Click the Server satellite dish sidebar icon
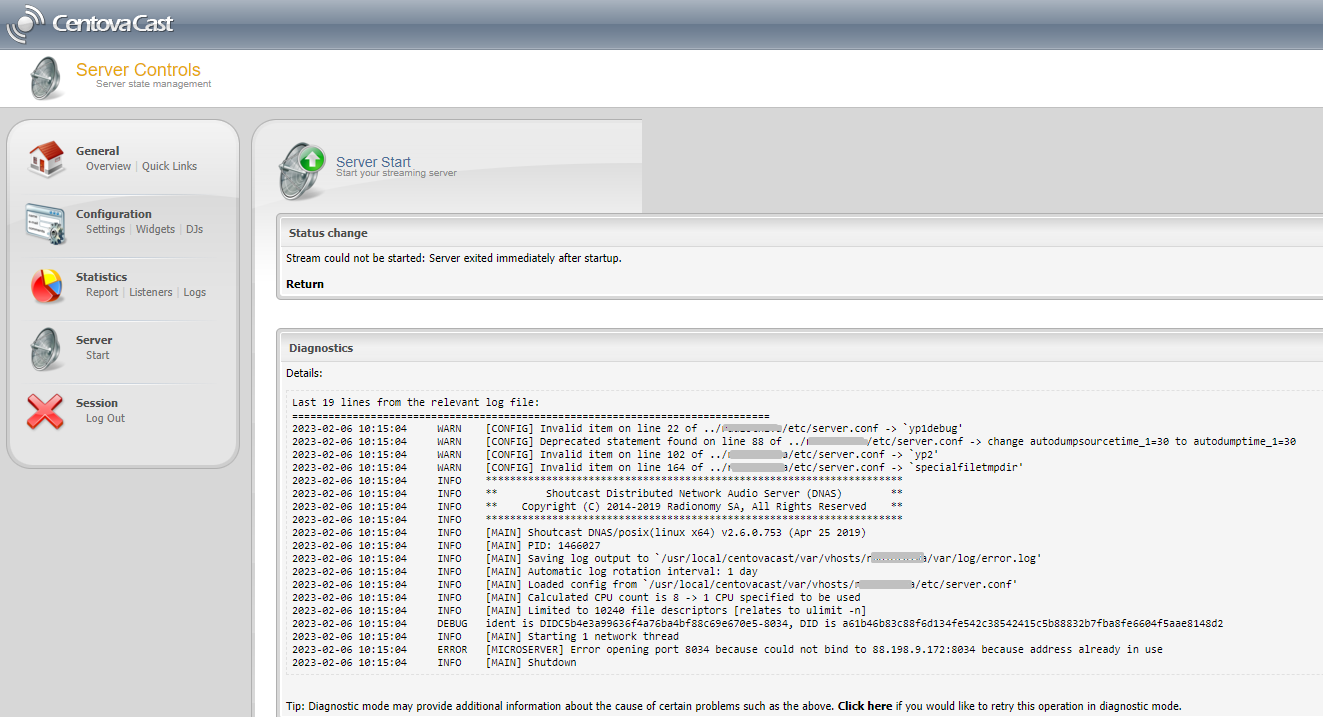1323x717 pixels. (46, 348)
